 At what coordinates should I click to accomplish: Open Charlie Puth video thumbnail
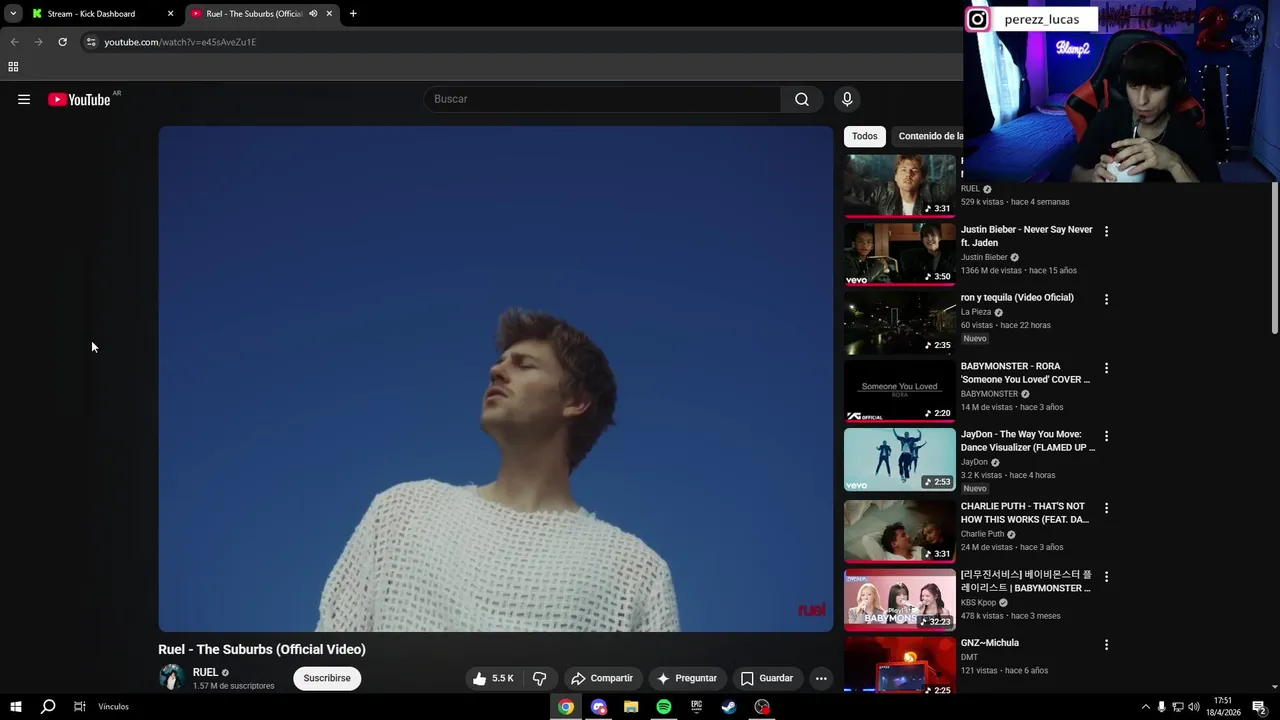click(900, 531)
